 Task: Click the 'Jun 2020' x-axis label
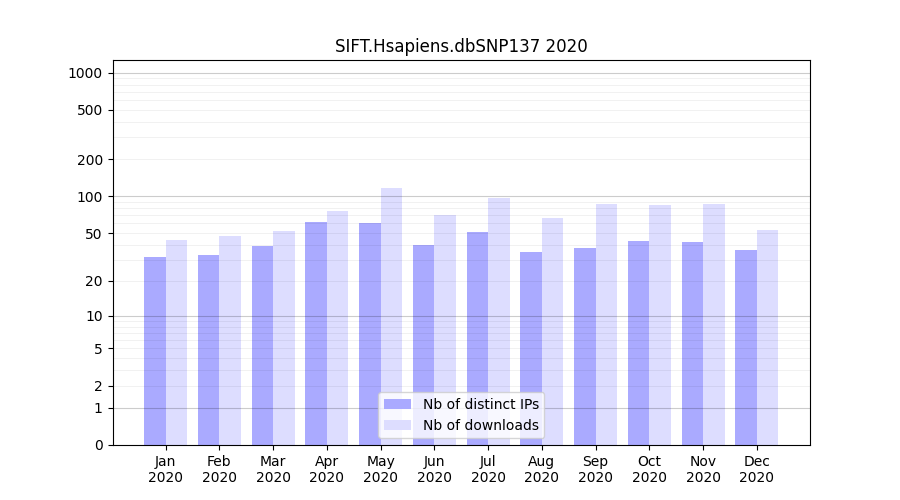click(x=434, y=469)
